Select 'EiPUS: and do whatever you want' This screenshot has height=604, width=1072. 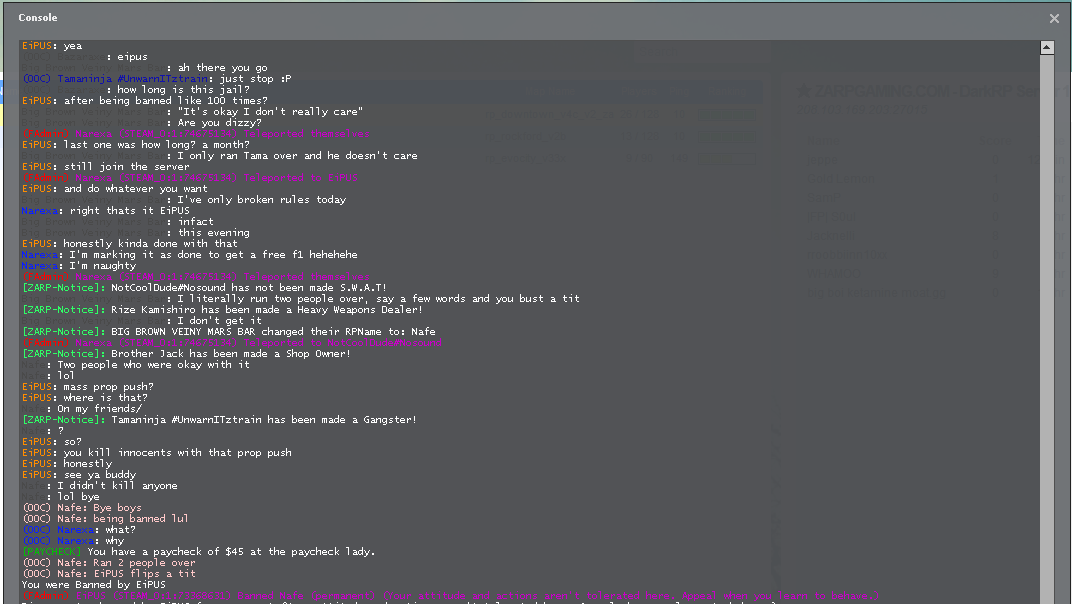[115, 188]
